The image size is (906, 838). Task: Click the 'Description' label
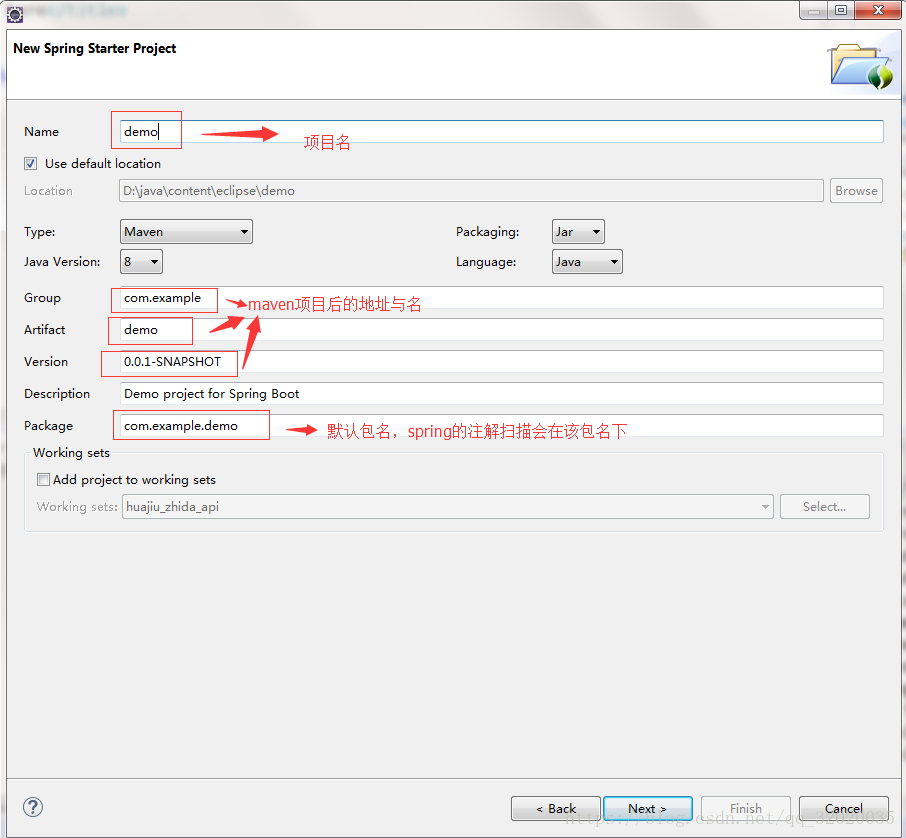[x=57, y=394]
